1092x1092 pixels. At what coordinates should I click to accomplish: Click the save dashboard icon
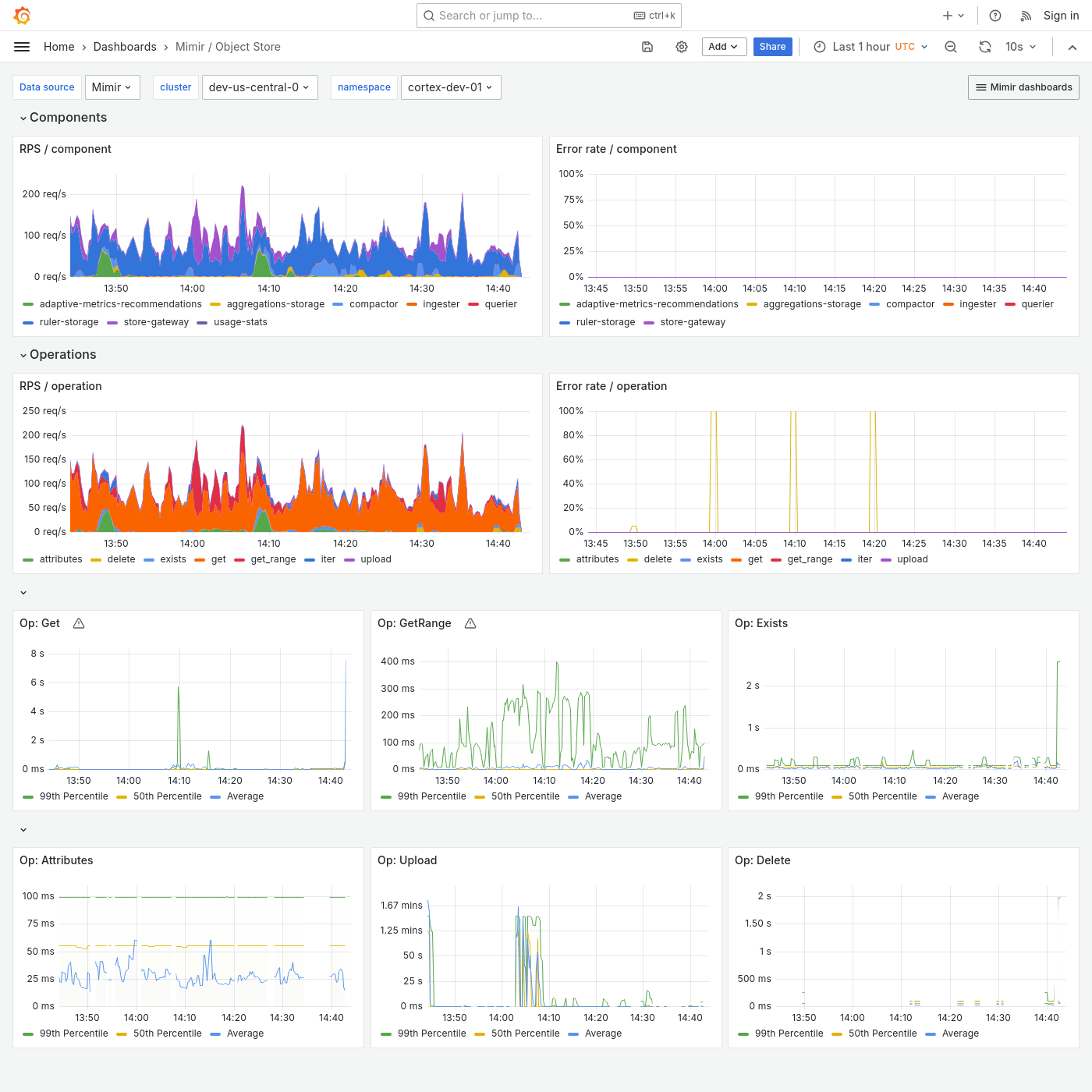[x=647, y=47]
